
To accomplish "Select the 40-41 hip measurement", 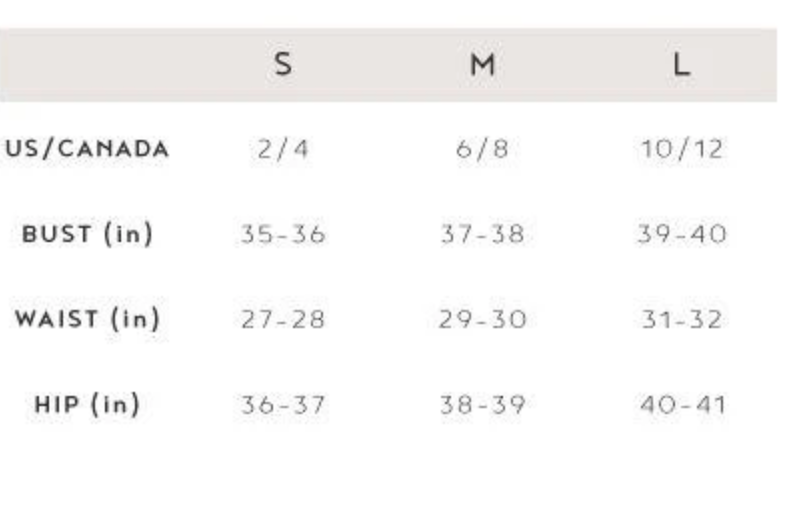I will (x=681, y=405).
